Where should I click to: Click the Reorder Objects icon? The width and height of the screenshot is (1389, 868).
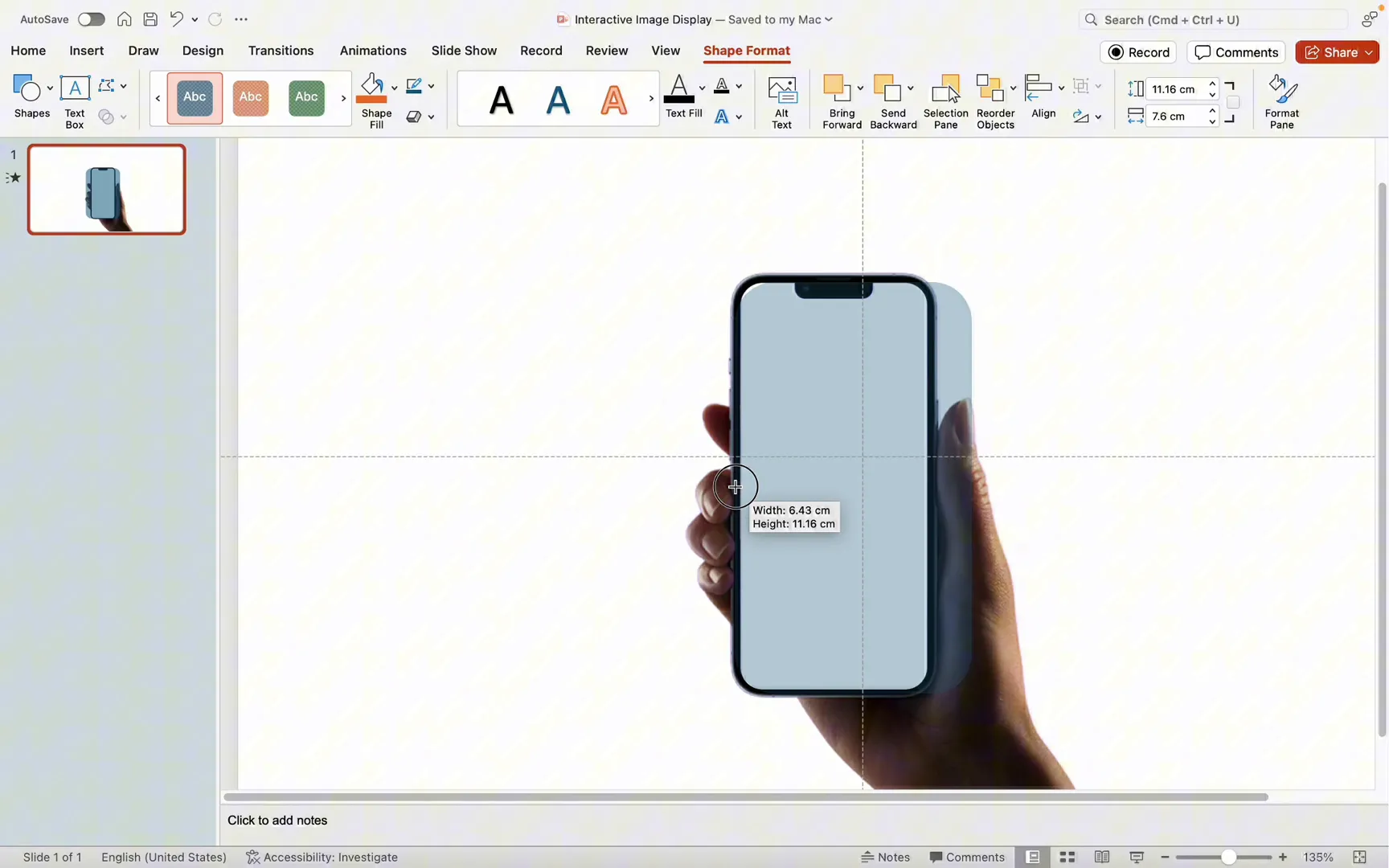990,88
